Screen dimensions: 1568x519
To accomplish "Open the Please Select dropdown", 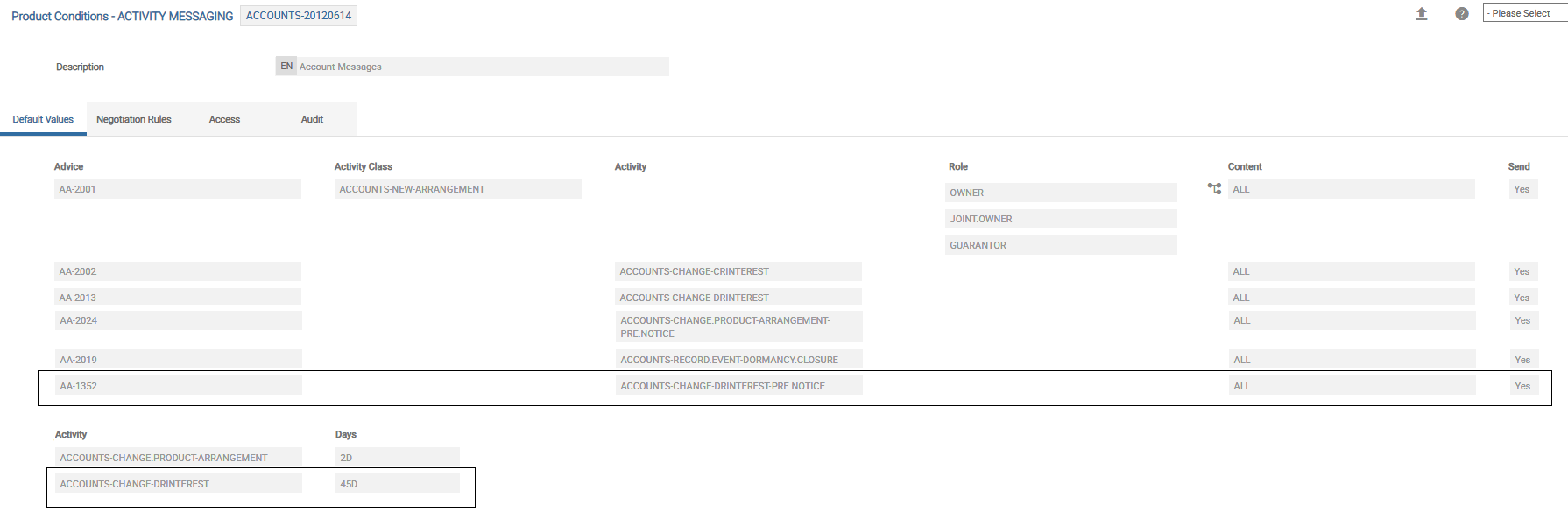I will pos(1524,13).
